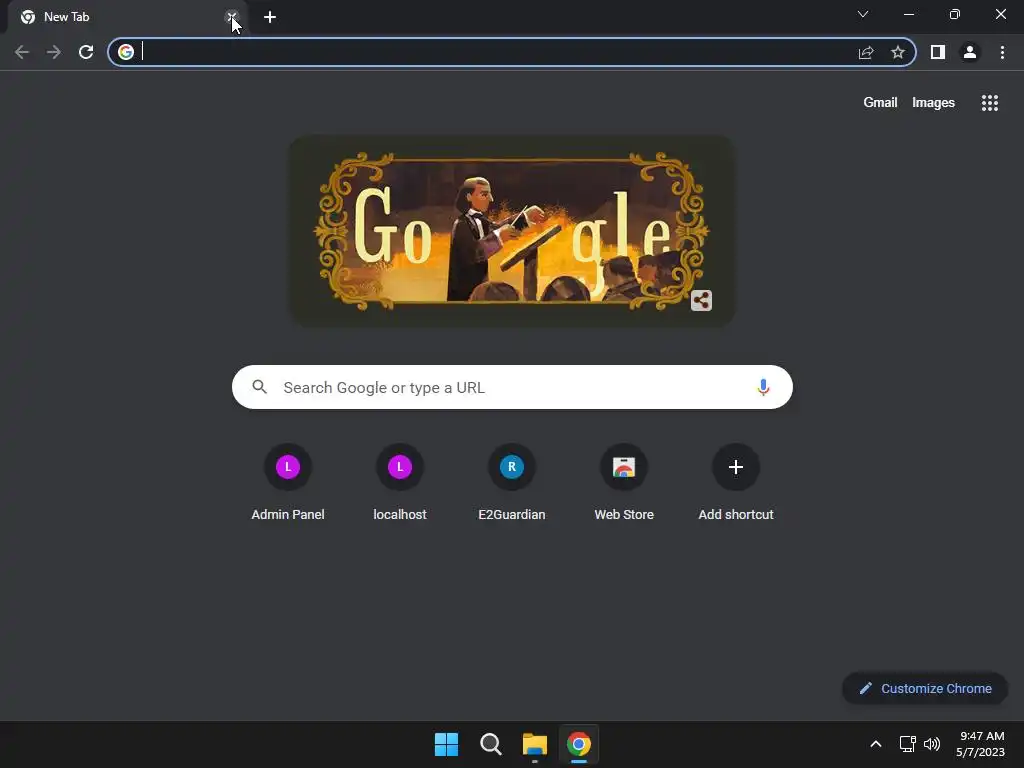Open the Google apps grid
Screen dimensions: 1024x768
point(989,103)
